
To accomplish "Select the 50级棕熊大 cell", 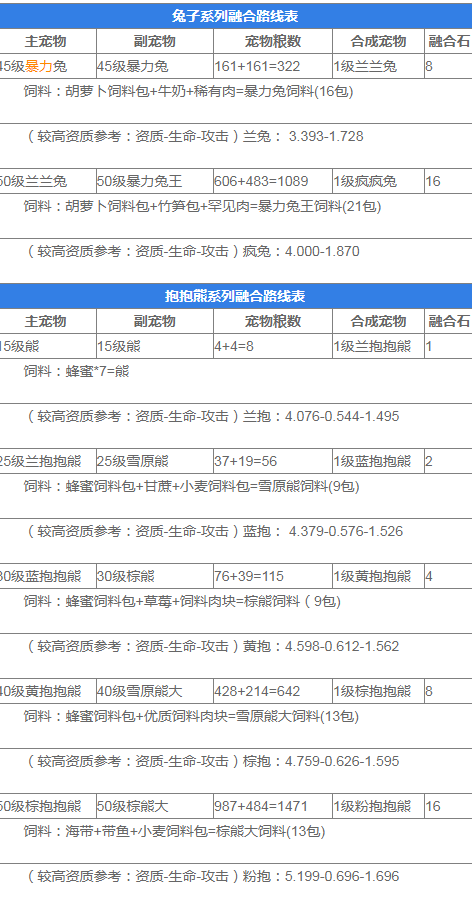I will click(x=155, y=806).
